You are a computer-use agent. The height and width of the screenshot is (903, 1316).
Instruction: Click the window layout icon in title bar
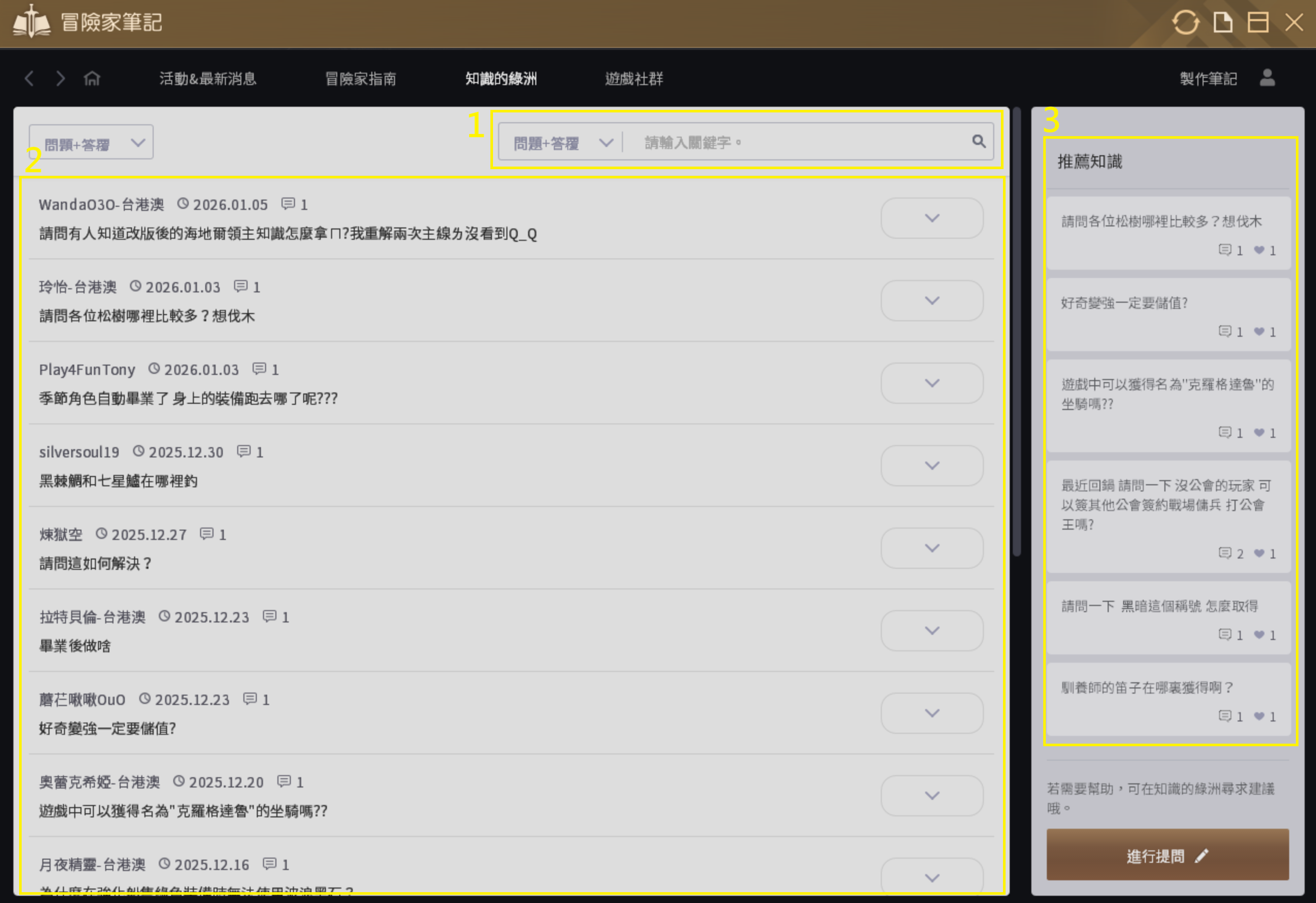(1258, 23)
